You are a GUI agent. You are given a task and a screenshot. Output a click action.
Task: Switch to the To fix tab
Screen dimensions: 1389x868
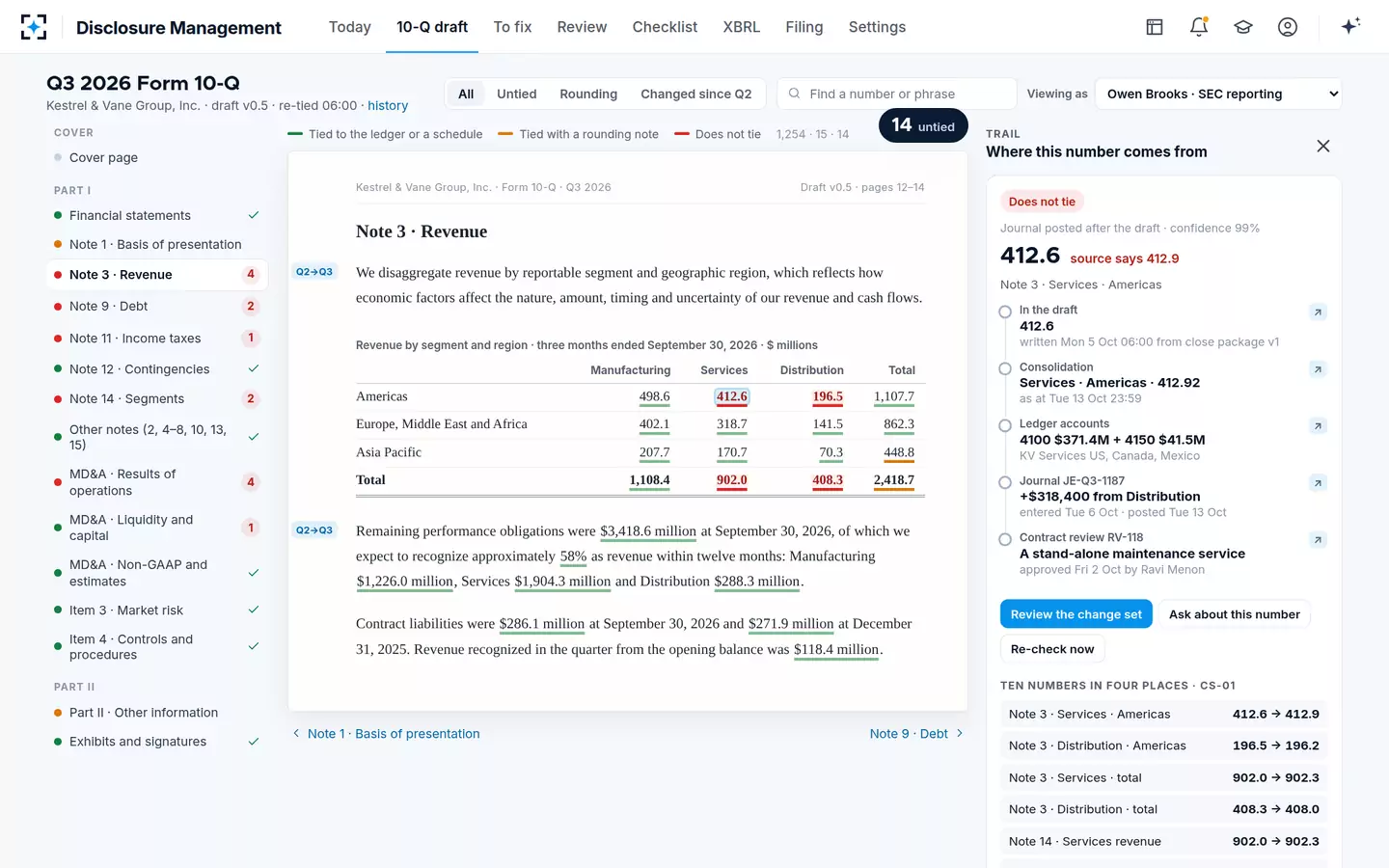coord(512,27)
